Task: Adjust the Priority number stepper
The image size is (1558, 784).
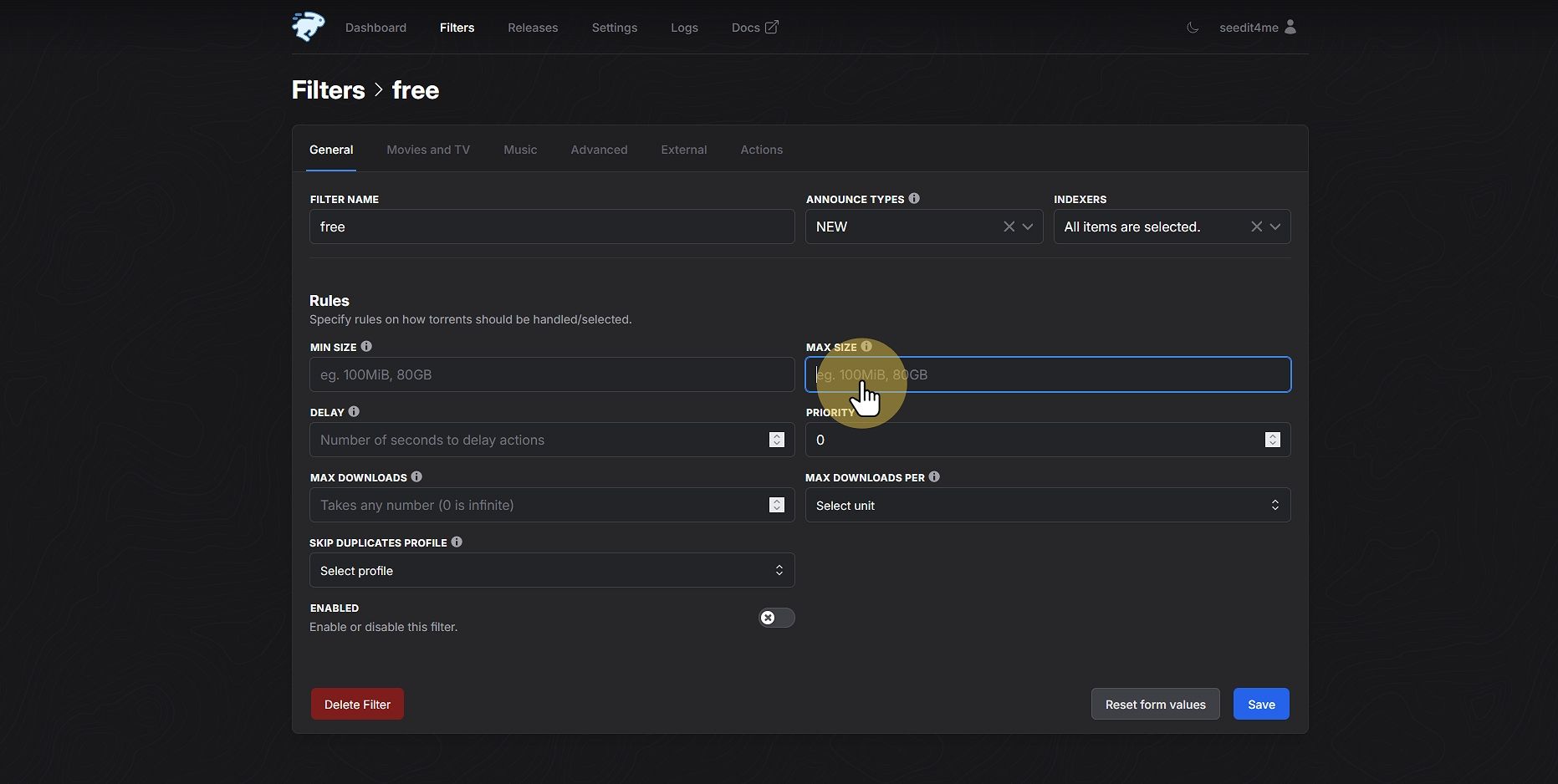Action: (1273, 440)
